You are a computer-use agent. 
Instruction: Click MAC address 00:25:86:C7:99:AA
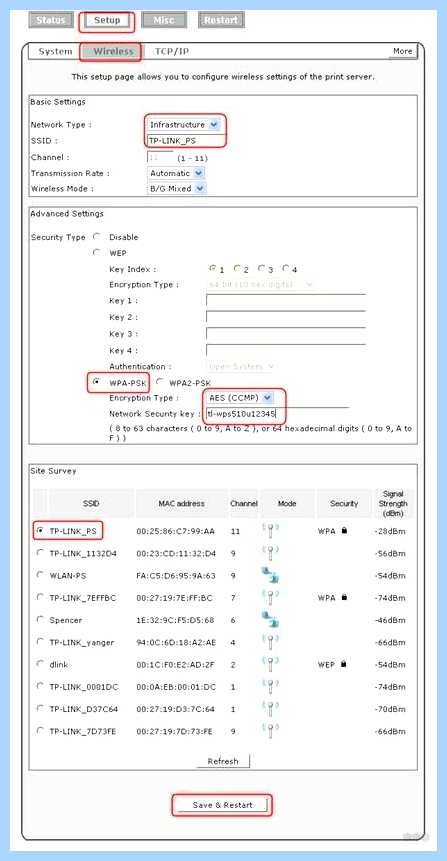(176, 532)
